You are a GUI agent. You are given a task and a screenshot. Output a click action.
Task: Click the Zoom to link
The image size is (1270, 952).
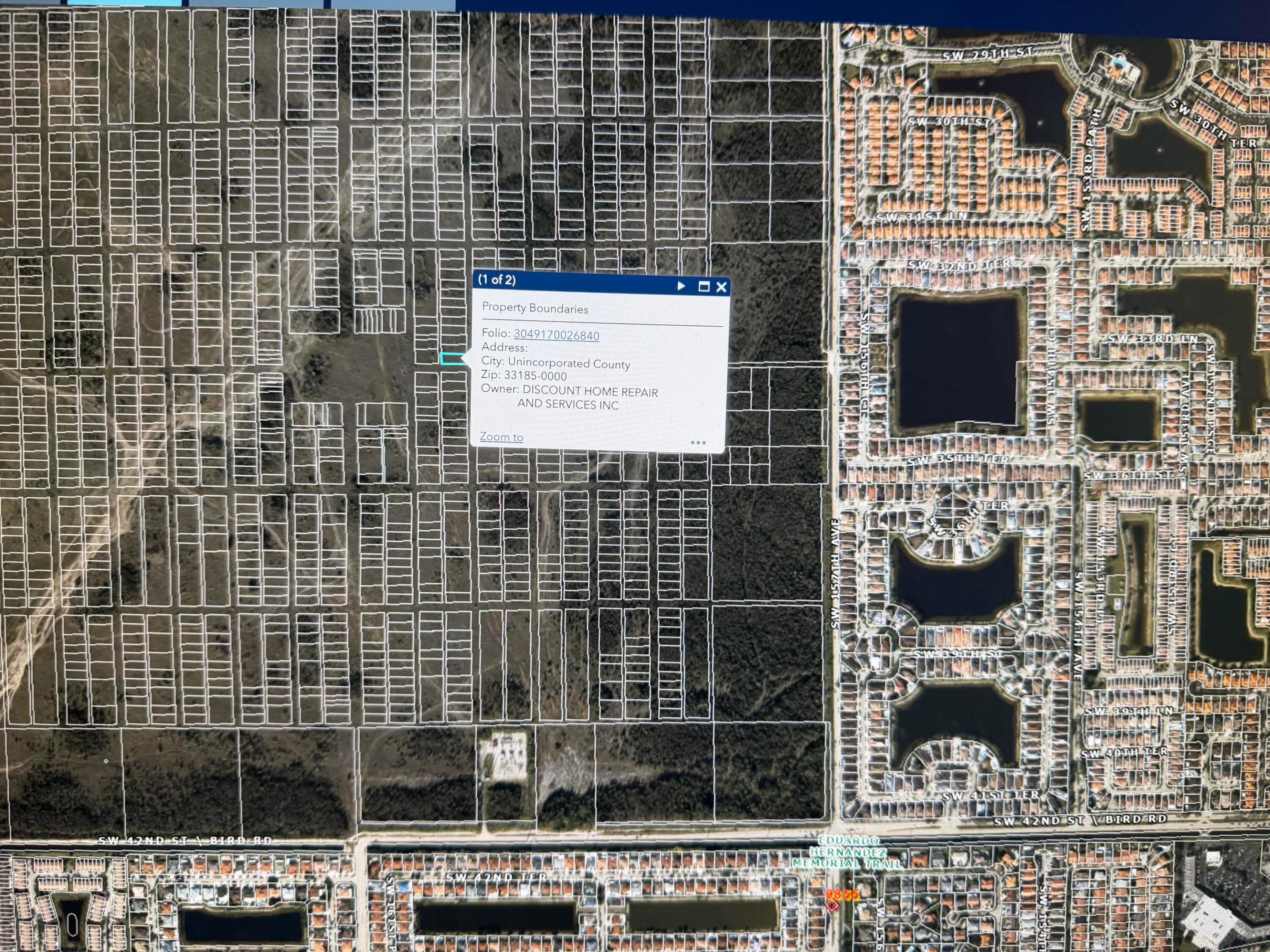501,437
